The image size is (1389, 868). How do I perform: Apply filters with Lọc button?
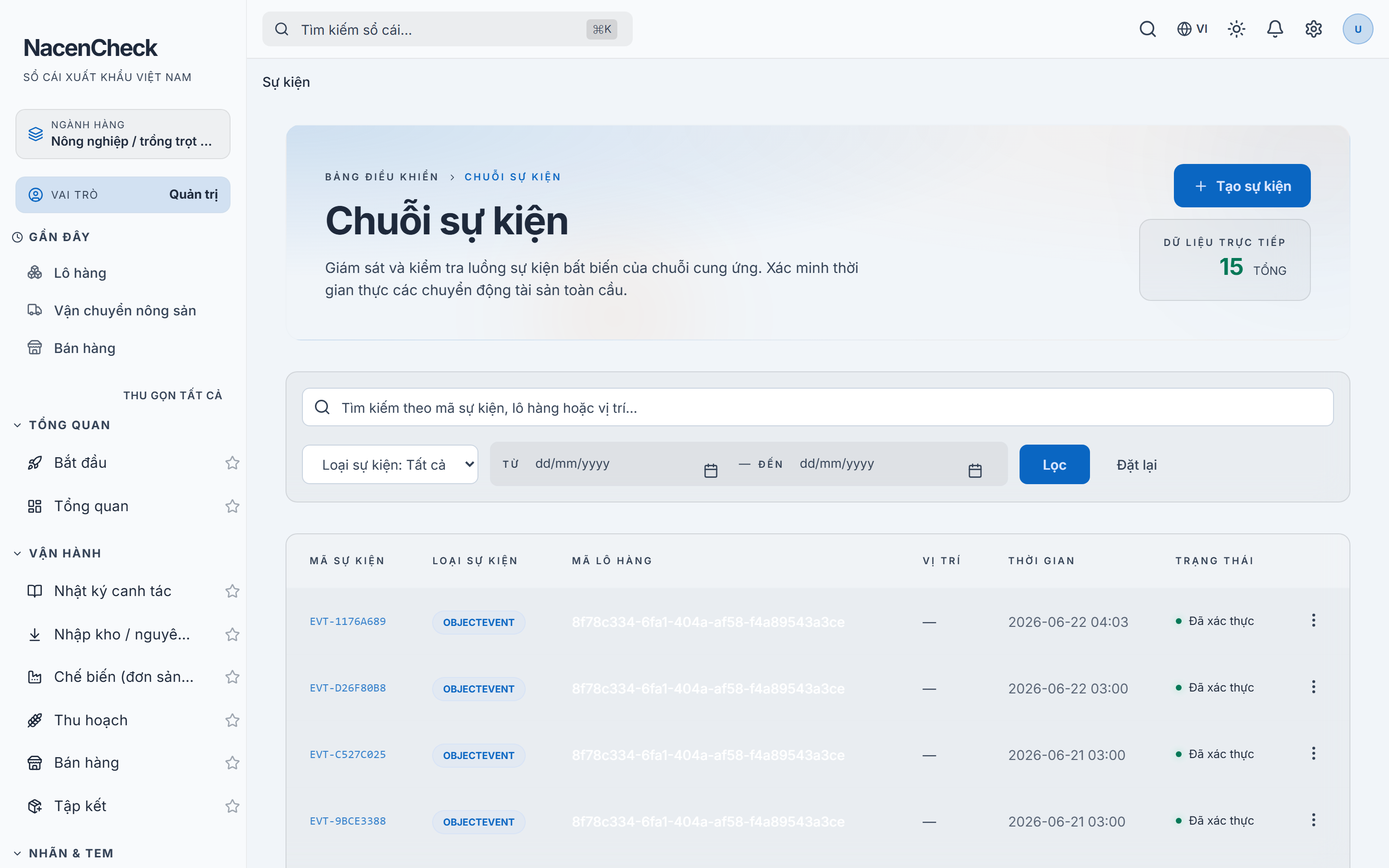(1054, 464)
